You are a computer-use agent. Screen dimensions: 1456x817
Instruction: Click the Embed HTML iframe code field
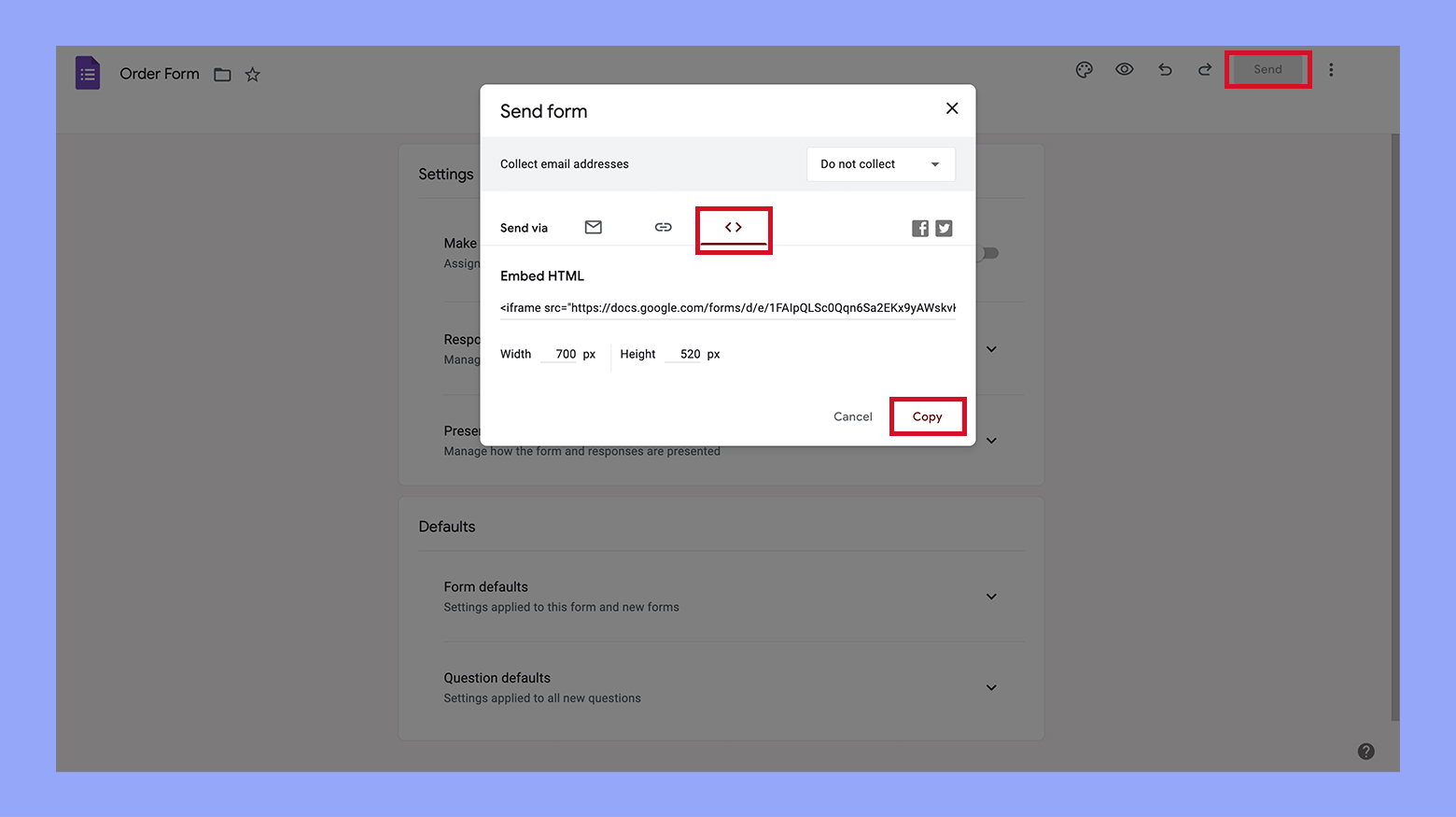click(727, 307)
